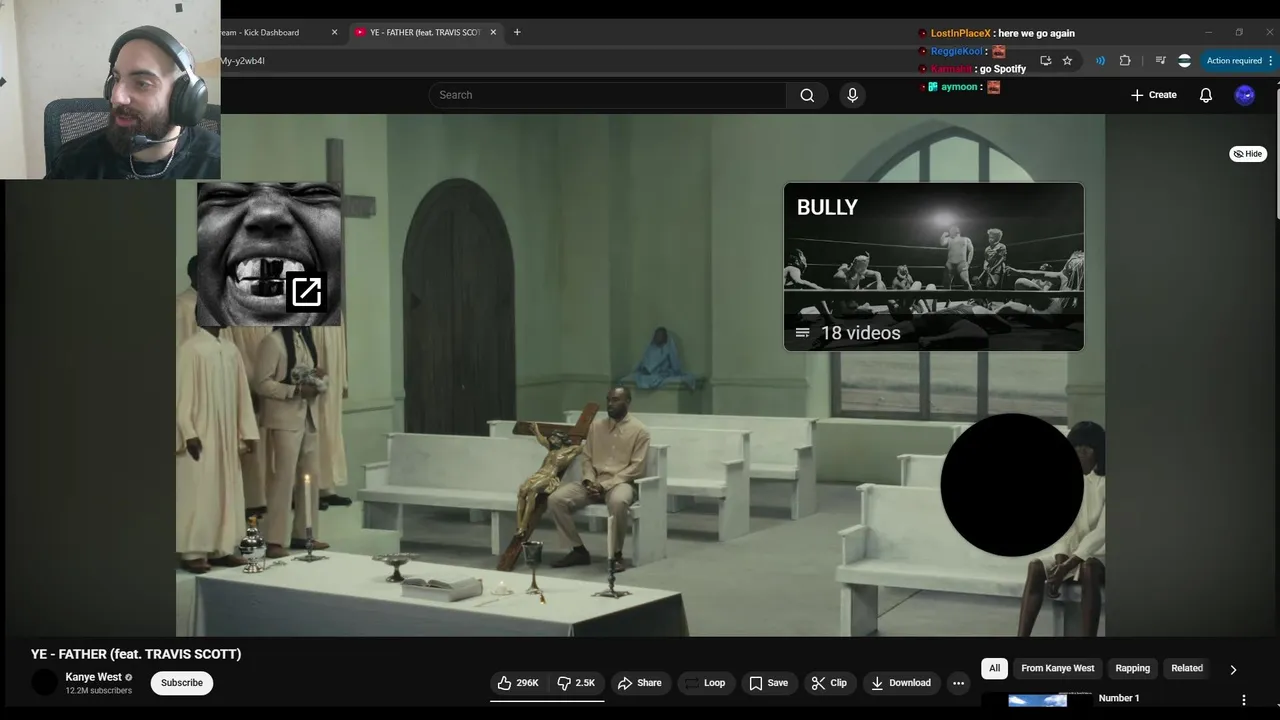Show next filter chips with arrow
Viewport: 1280px width, 720px height.
click(1233, 669)
